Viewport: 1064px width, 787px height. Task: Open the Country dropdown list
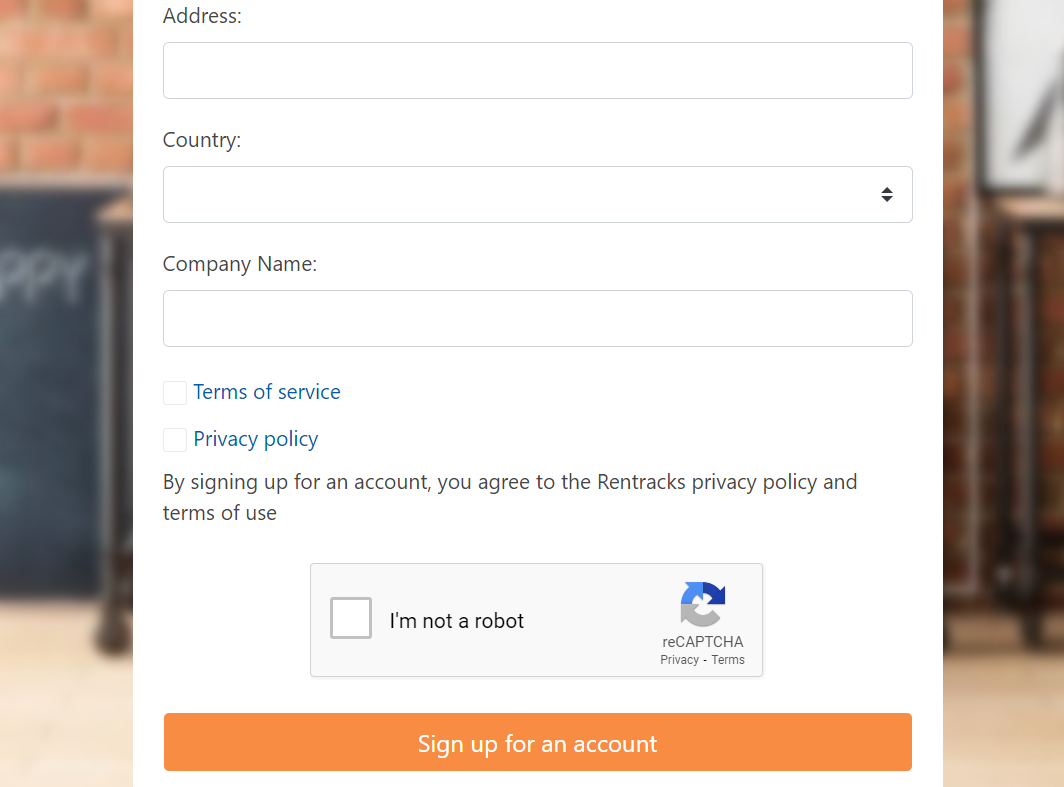tap(537, 195)
